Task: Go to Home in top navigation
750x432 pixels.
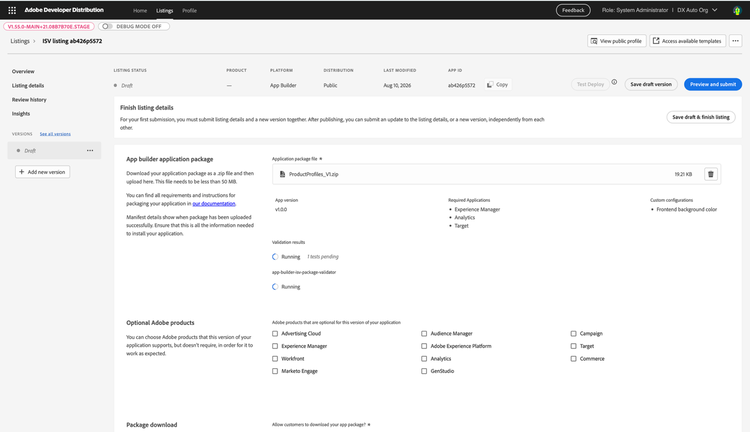Action: tap(140, 11)
